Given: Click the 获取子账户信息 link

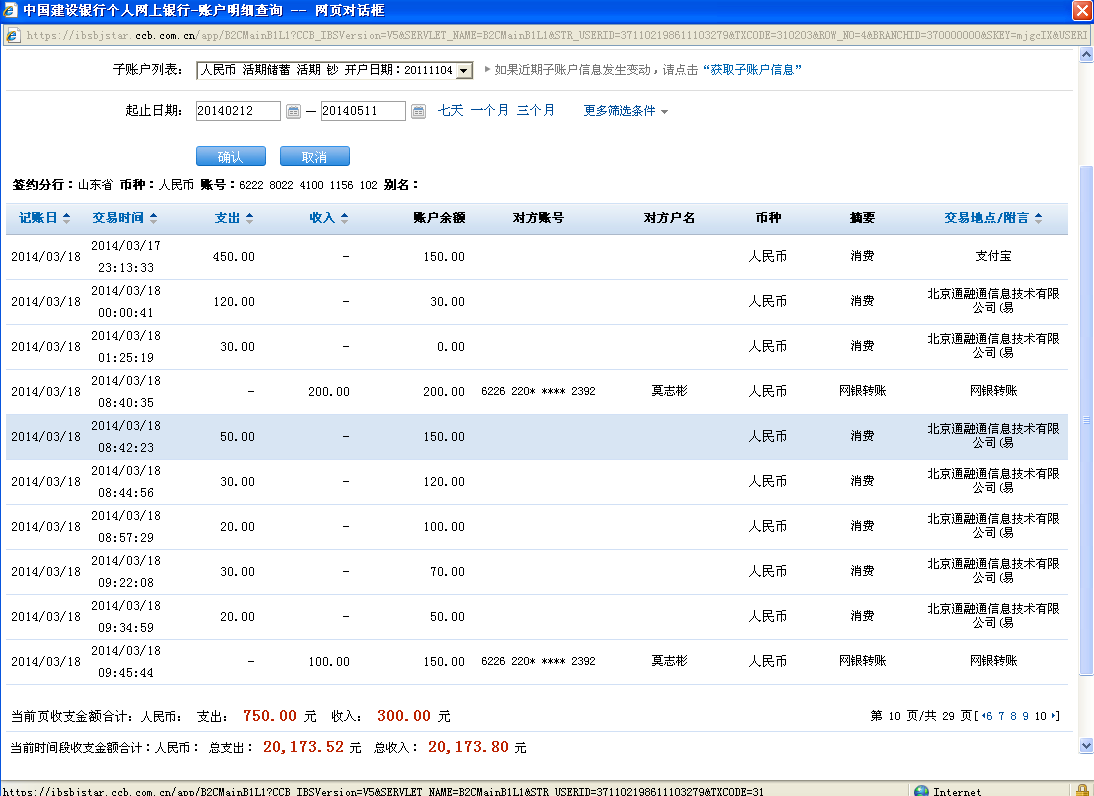Looking at the screenshot, I should pos(752,70).
